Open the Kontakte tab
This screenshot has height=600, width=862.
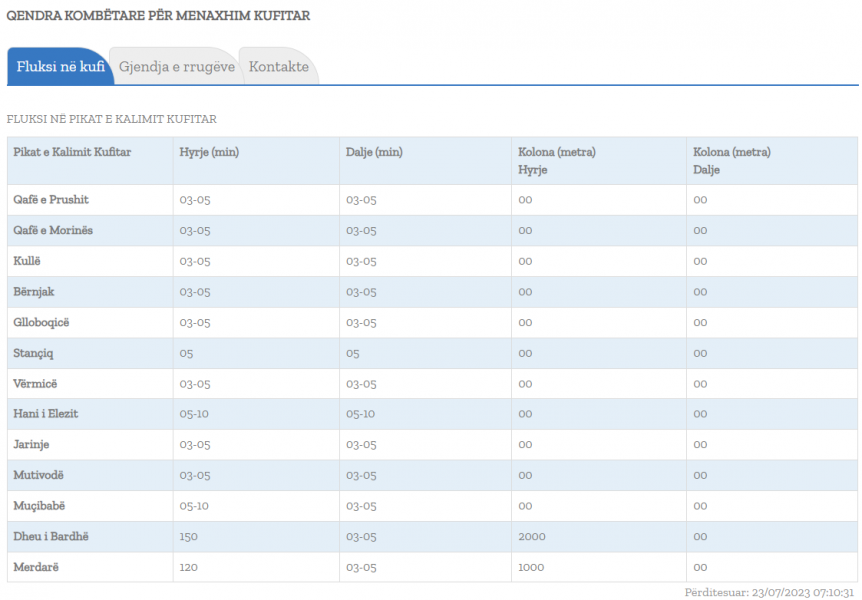[279, 67]
